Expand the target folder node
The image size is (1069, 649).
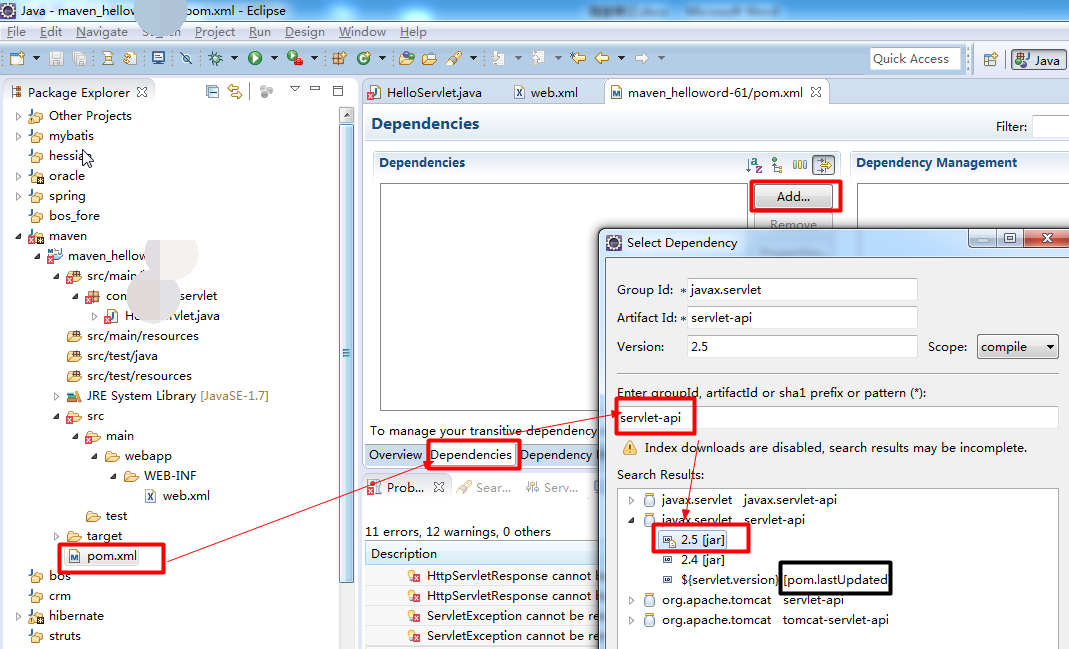pyautogui.click(x=57, y=537)
